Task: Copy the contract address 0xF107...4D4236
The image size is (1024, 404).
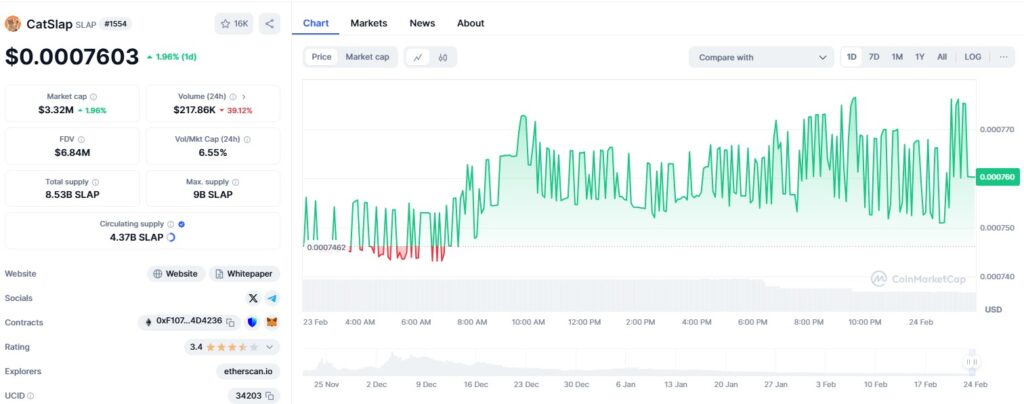Action: [x=230, y=322]
